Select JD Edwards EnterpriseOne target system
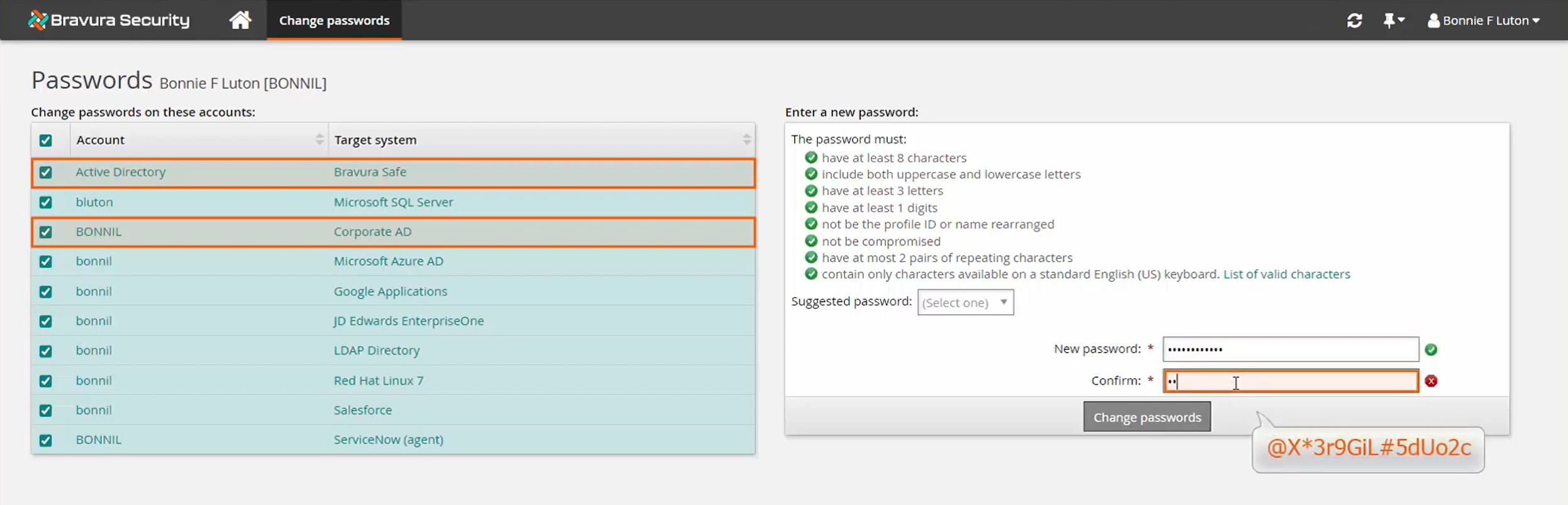The width and height of the screenshot is (1568, 505). point(408,321)
